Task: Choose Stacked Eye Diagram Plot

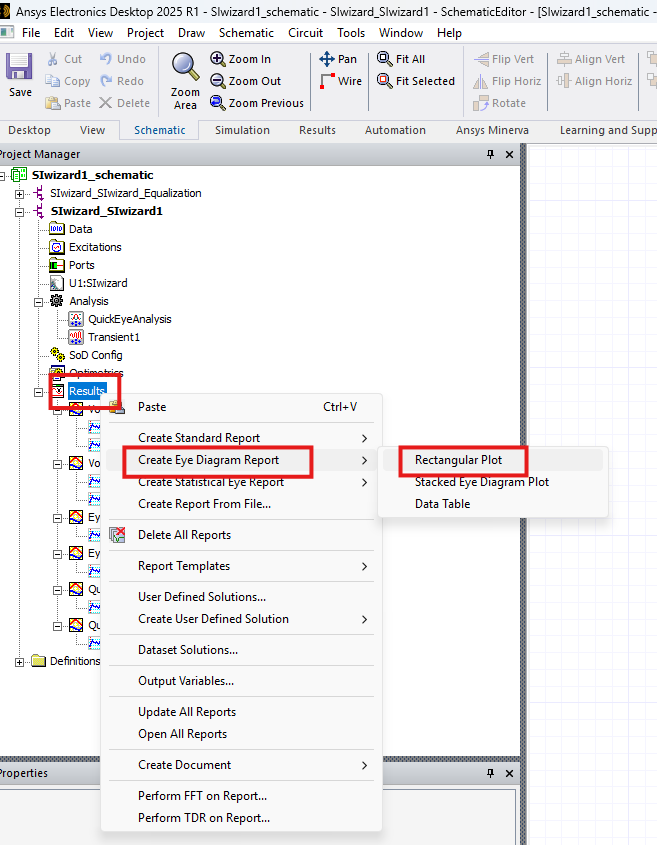Action: pos(493,482)
